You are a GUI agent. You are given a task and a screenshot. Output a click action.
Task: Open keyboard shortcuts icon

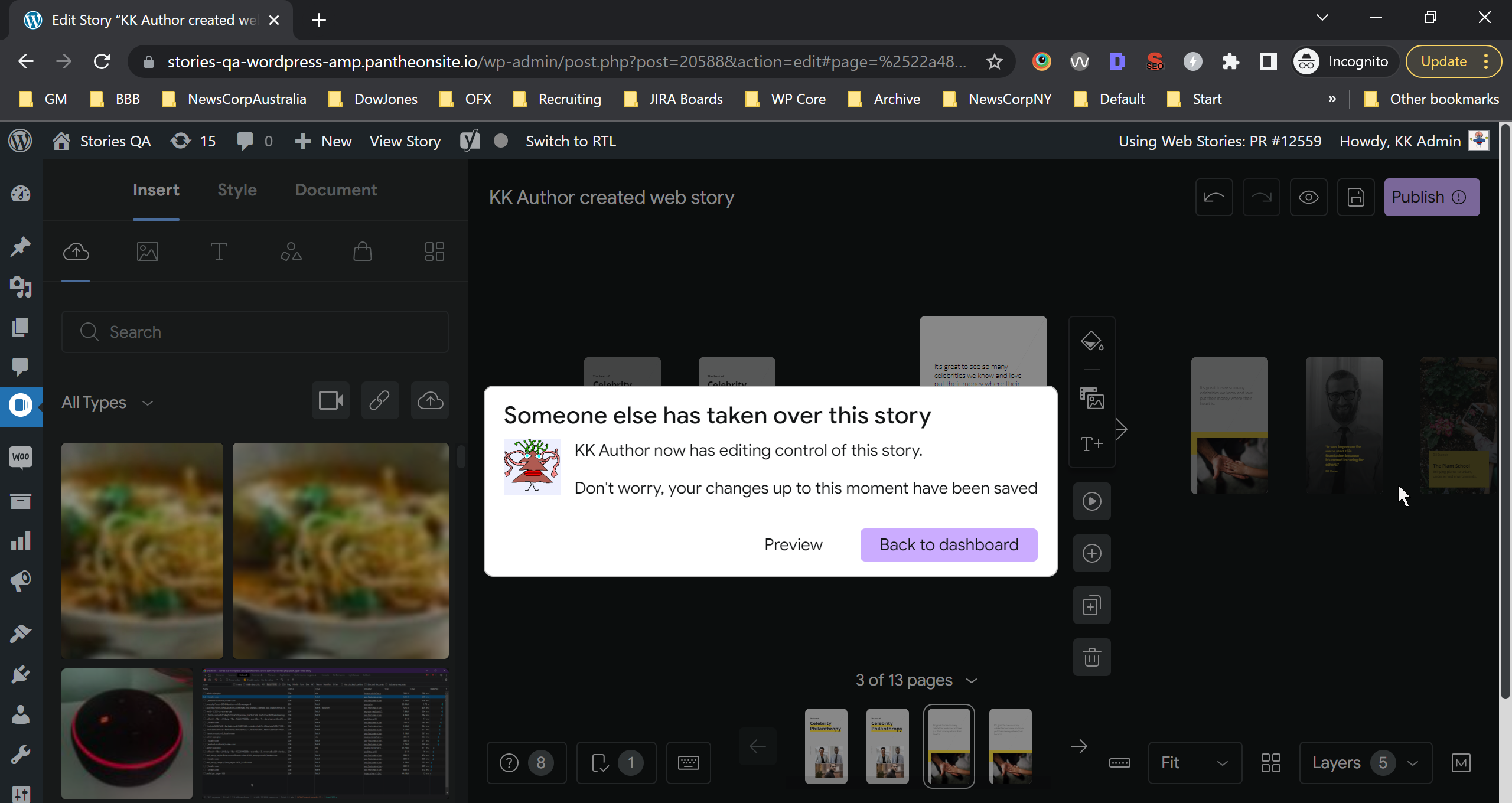point(689,763)
